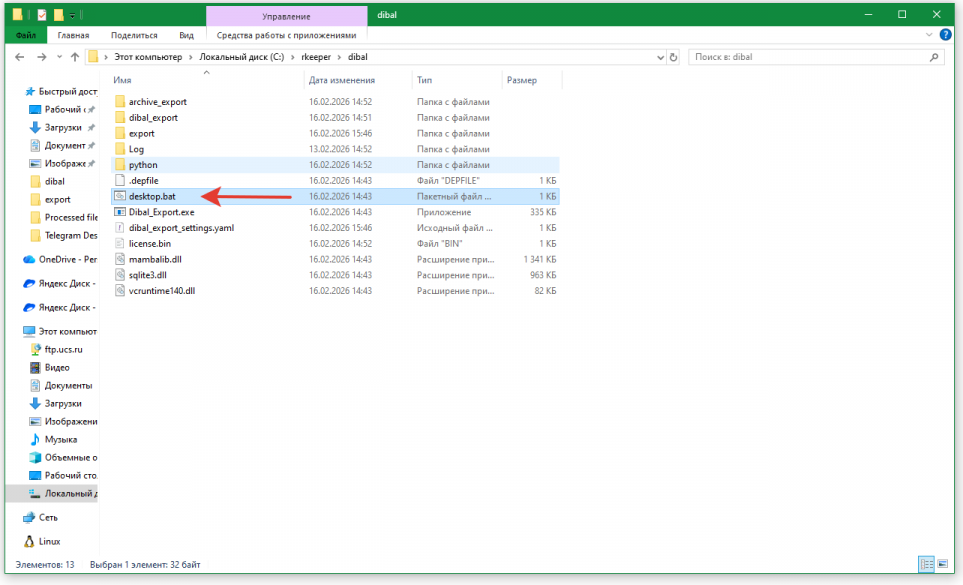Sort files by the Дата изменения column
The image size is (963, 585).
(340, 80)
